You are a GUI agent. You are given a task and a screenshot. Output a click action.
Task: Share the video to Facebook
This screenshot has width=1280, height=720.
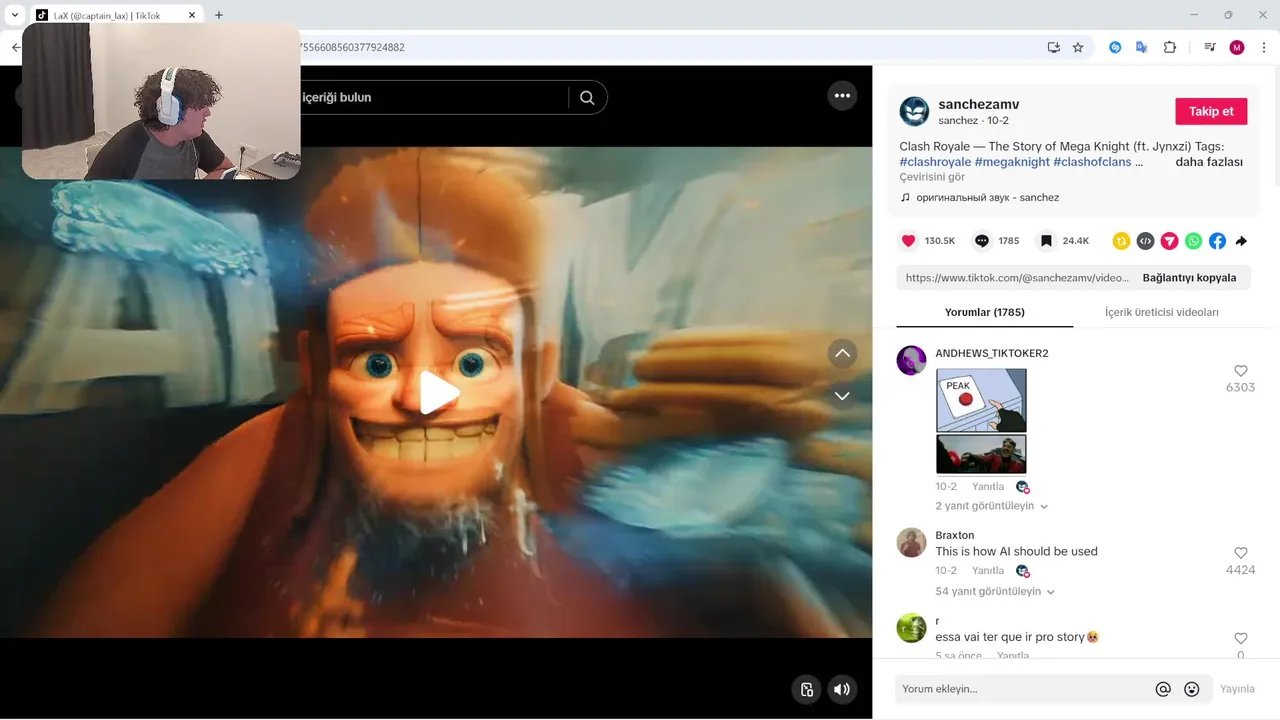(1217, 241)
